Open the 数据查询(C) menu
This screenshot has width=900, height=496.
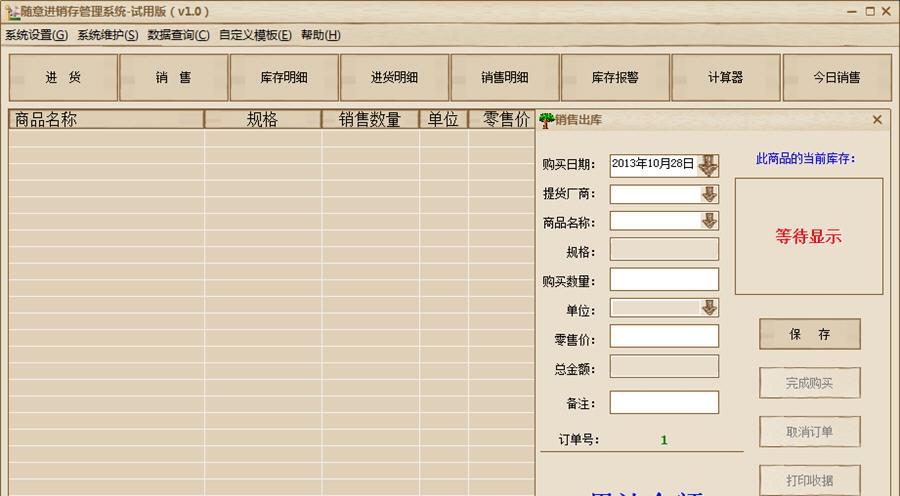point(179,35)
